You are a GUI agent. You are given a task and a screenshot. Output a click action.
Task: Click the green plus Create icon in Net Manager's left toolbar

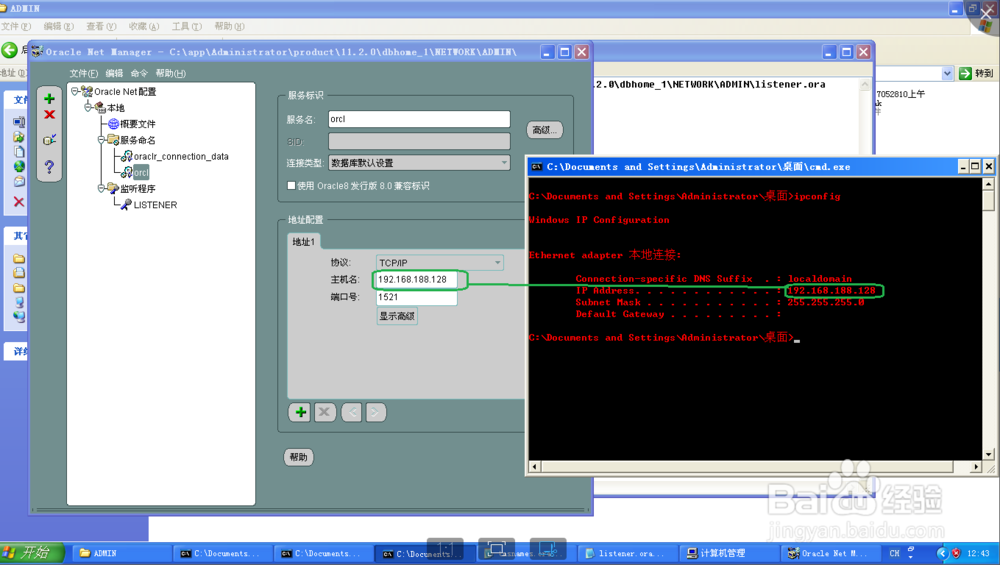tap(49, 99)
